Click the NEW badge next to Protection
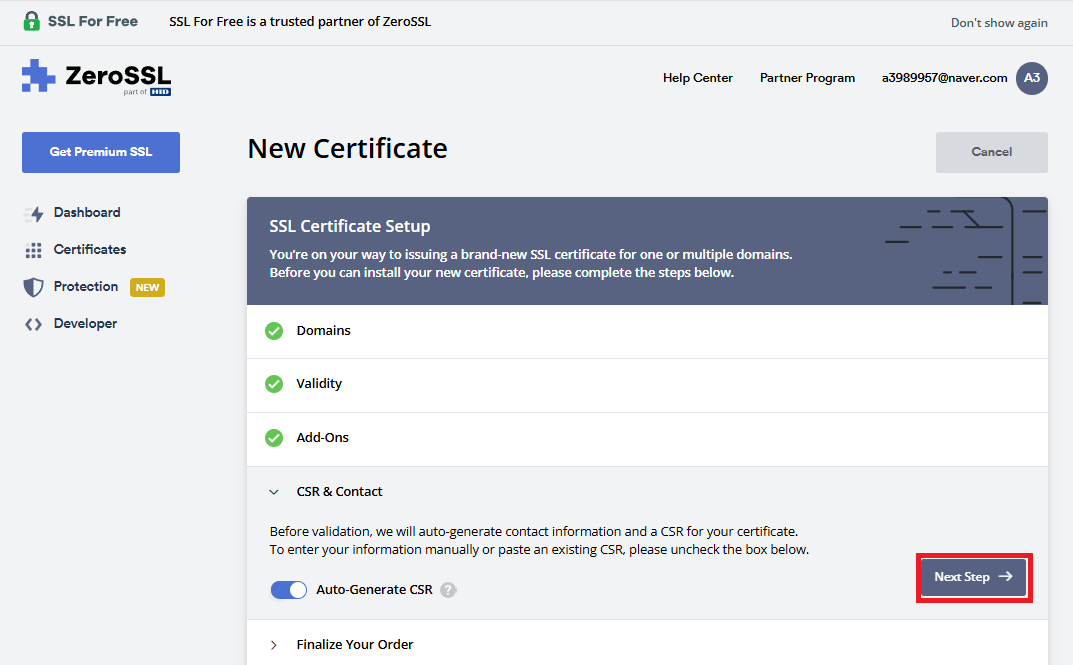 147,287
